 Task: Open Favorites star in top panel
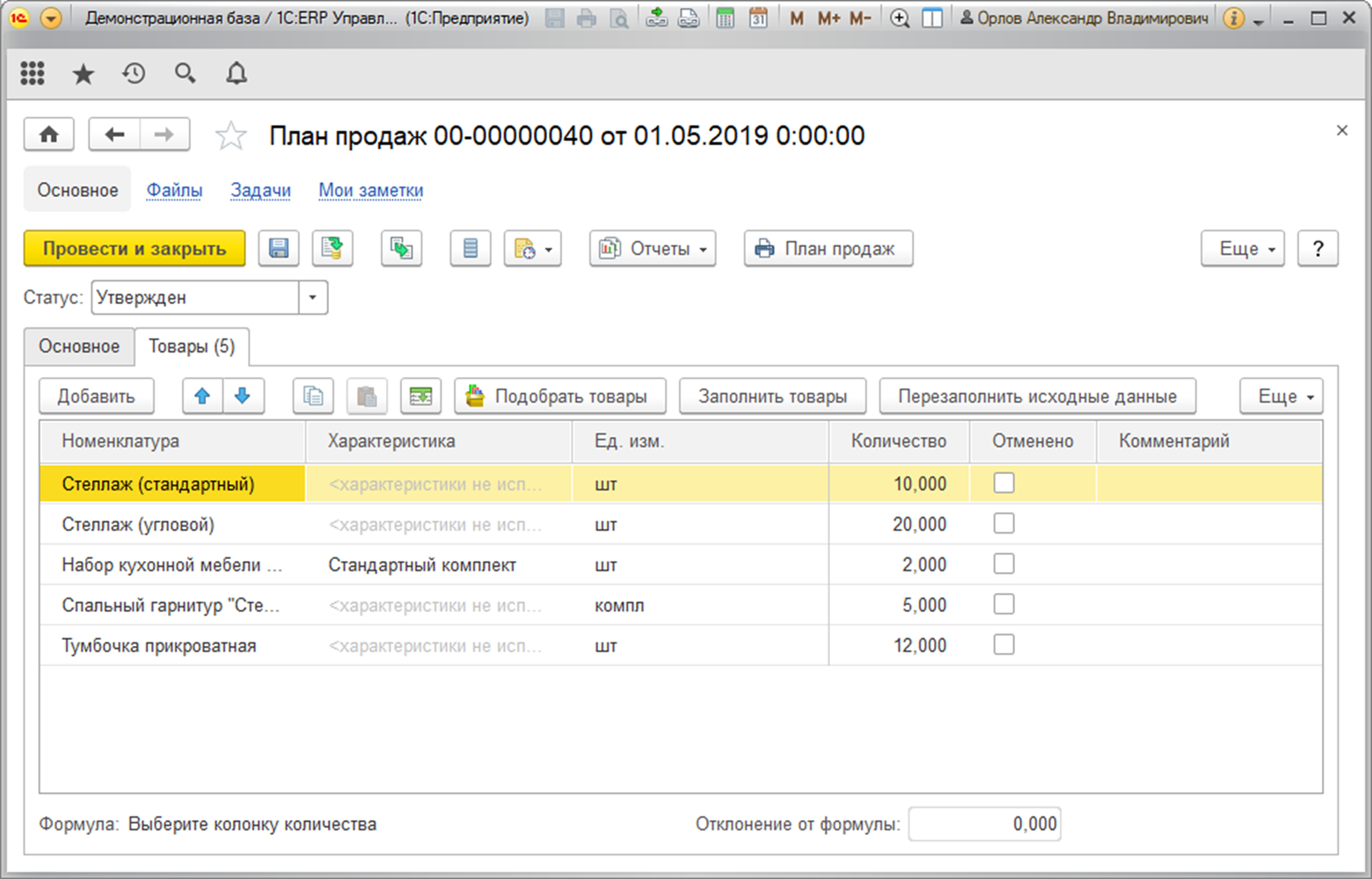84,74
